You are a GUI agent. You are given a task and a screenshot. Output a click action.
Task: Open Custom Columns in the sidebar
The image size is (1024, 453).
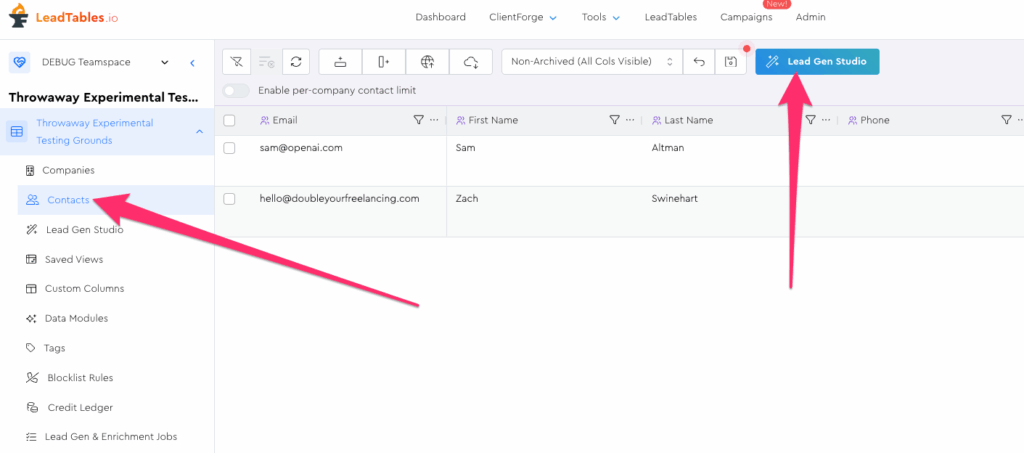(84, 289)
